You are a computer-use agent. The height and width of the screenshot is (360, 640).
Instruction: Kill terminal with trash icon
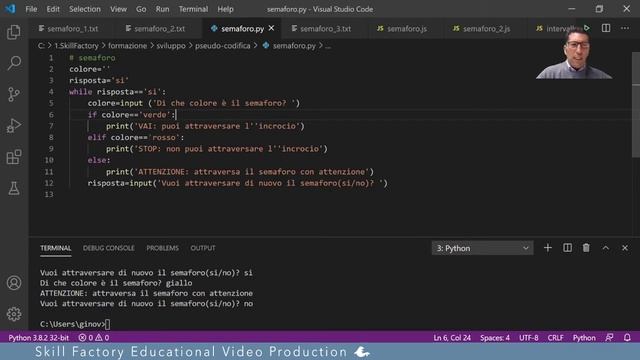coord(586,248)
